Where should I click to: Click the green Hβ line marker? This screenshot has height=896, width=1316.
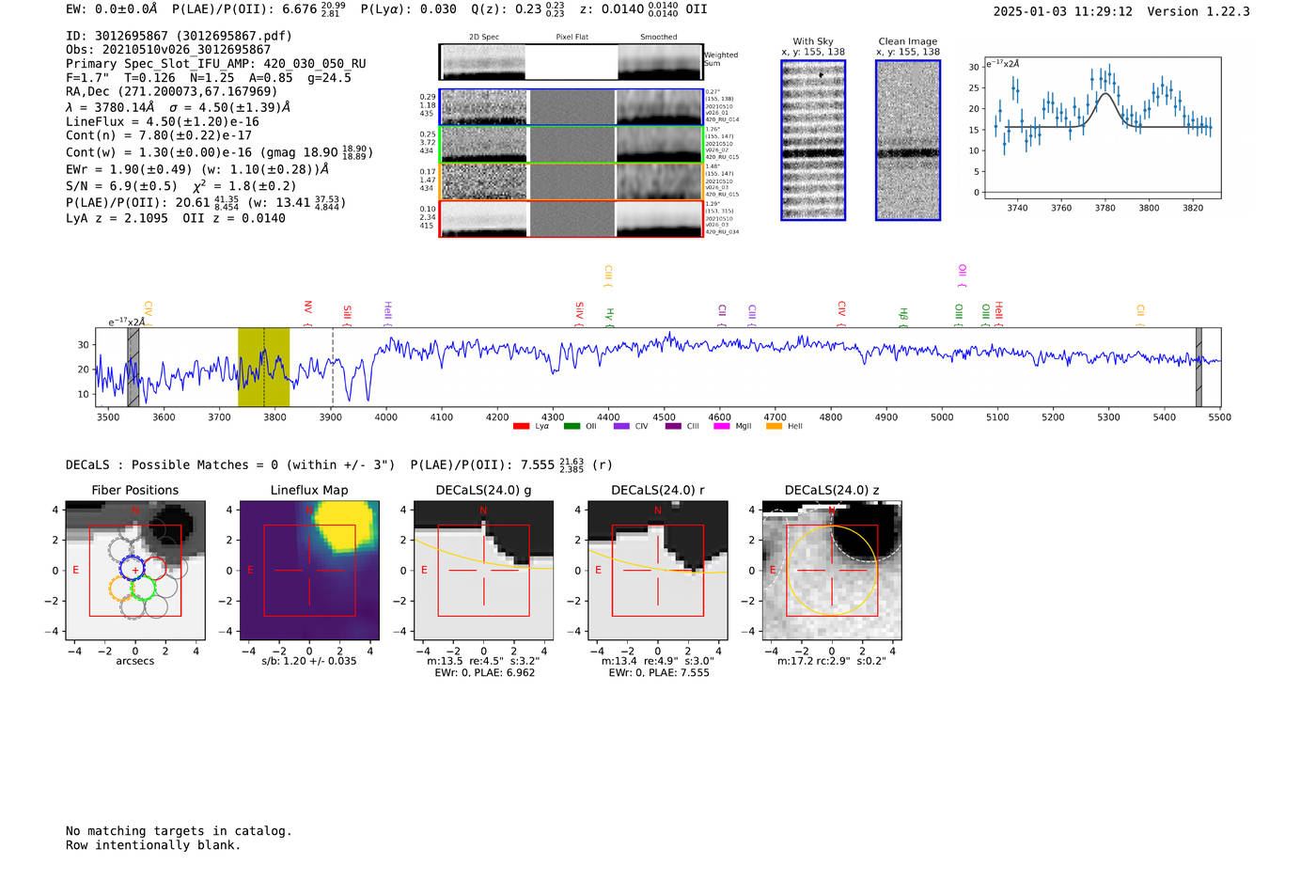click(x=903, y=317)
